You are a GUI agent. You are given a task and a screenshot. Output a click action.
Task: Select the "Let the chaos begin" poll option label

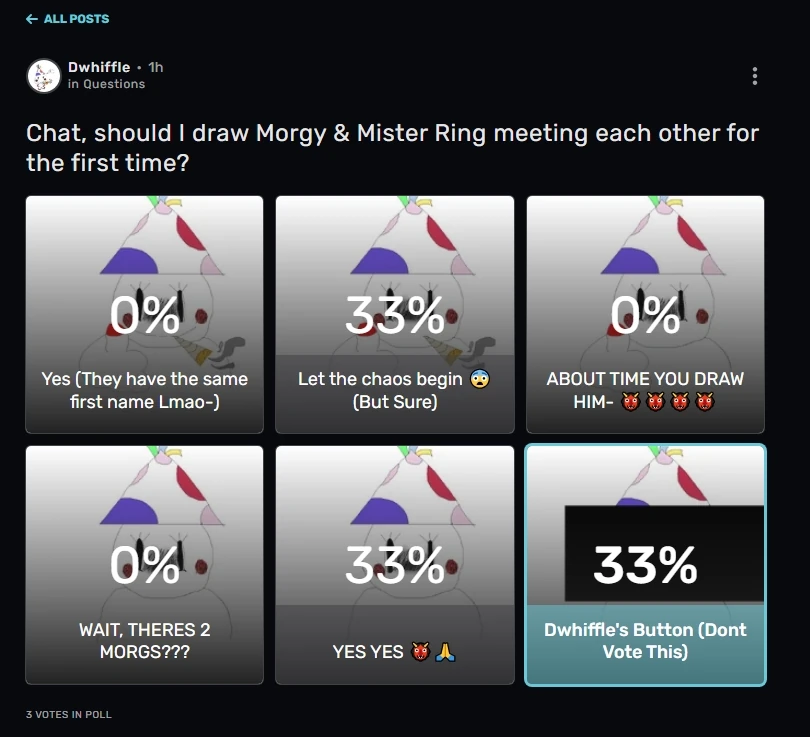click(x=380, y=380)
